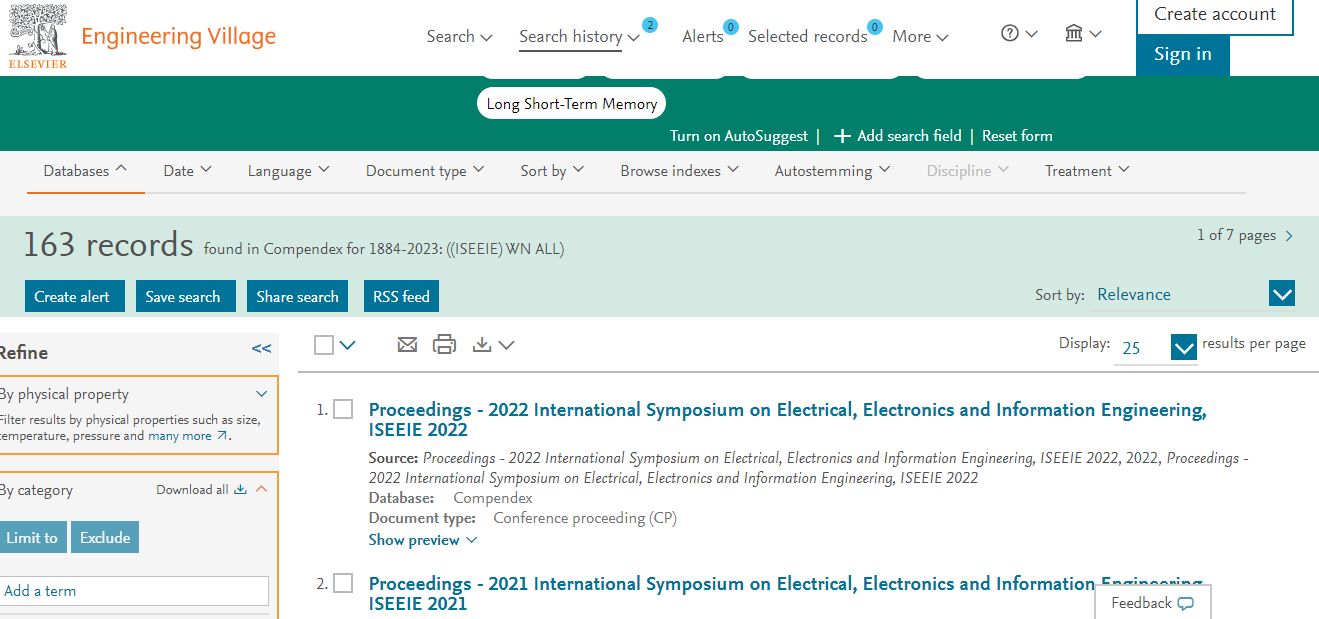
Task: Open the Search history menu
Action: tap(579, 37)
